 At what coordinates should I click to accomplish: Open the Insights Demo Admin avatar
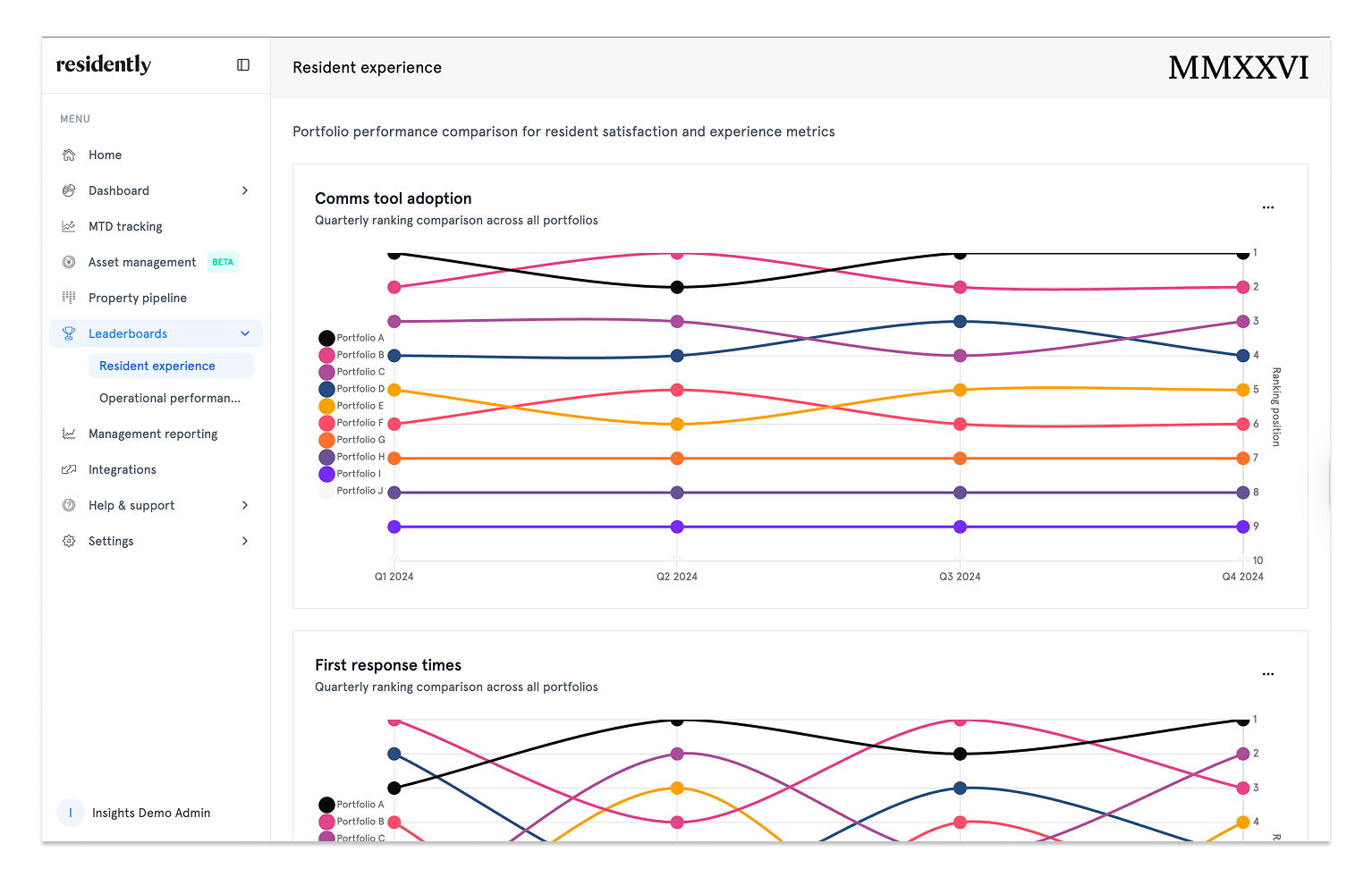click(x=71, y=813)
